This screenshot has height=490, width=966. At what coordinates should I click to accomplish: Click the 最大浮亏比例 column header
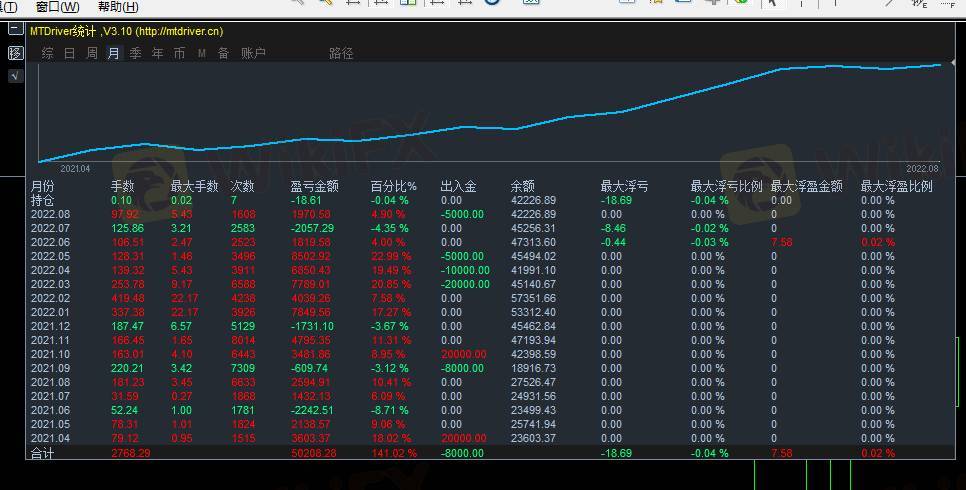pyautogui.click(x=726, y=186)
